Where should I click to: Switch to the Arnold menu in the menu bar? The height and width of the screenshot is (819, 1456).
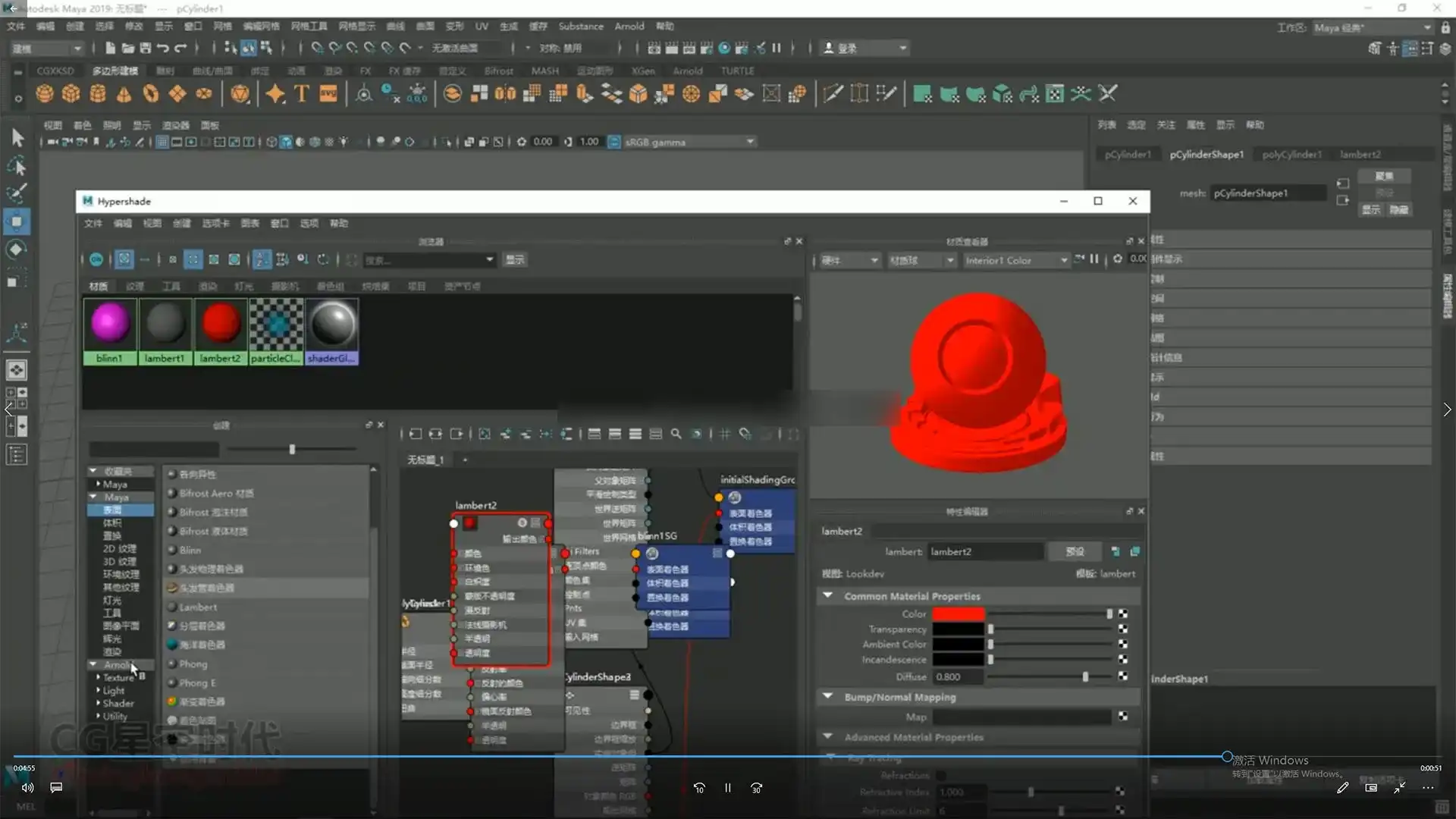[x=629, y=25]
